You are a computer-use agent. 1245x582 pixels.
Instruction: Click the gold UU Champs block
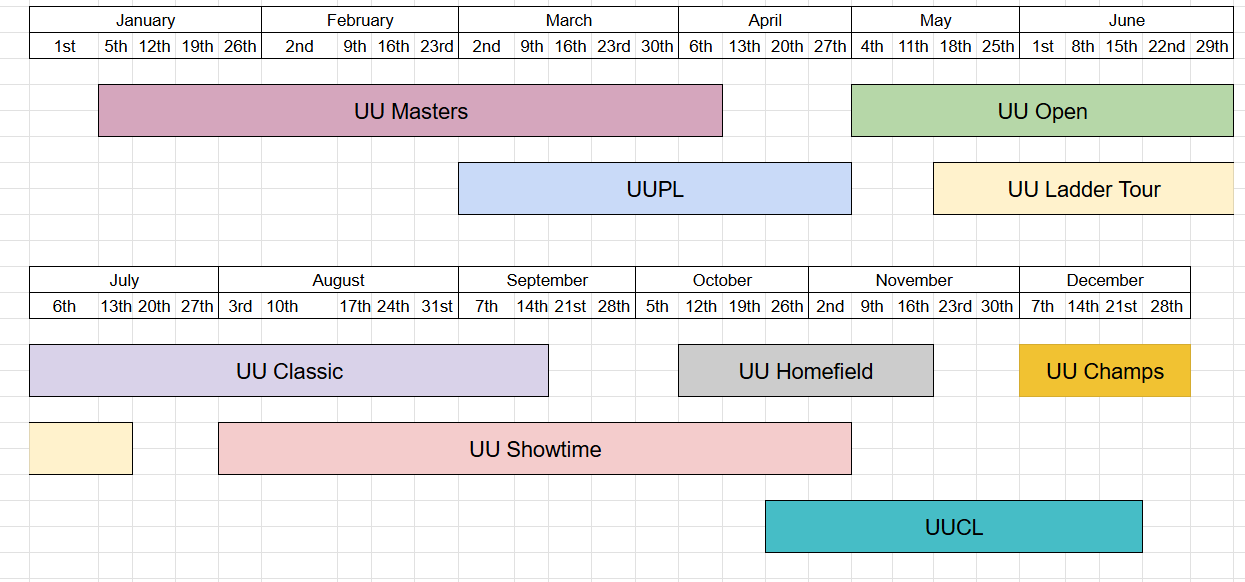coord(1105,371)
